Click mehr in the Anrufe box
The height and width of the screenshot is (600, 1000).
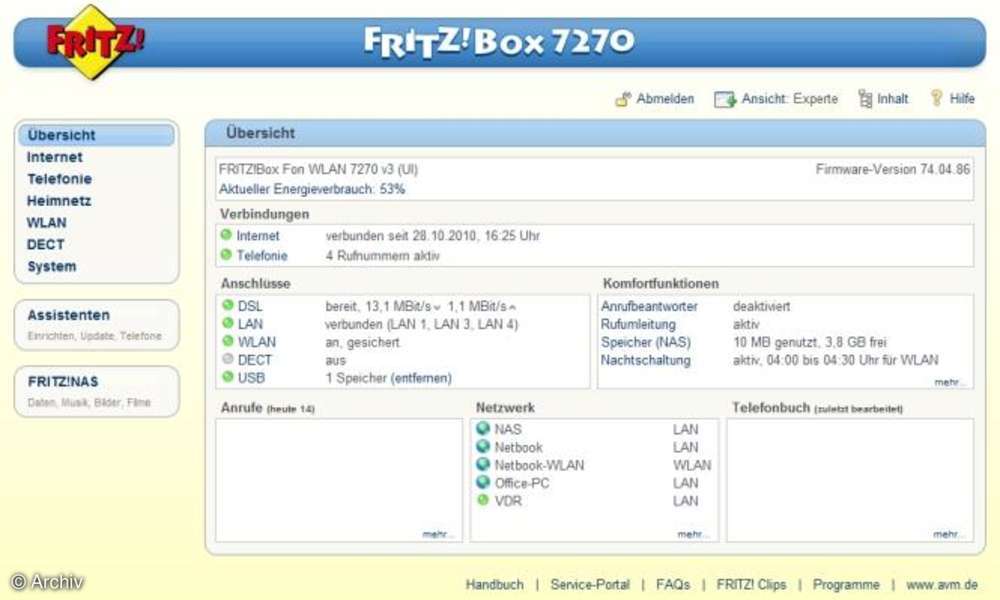tap(437, 534)
